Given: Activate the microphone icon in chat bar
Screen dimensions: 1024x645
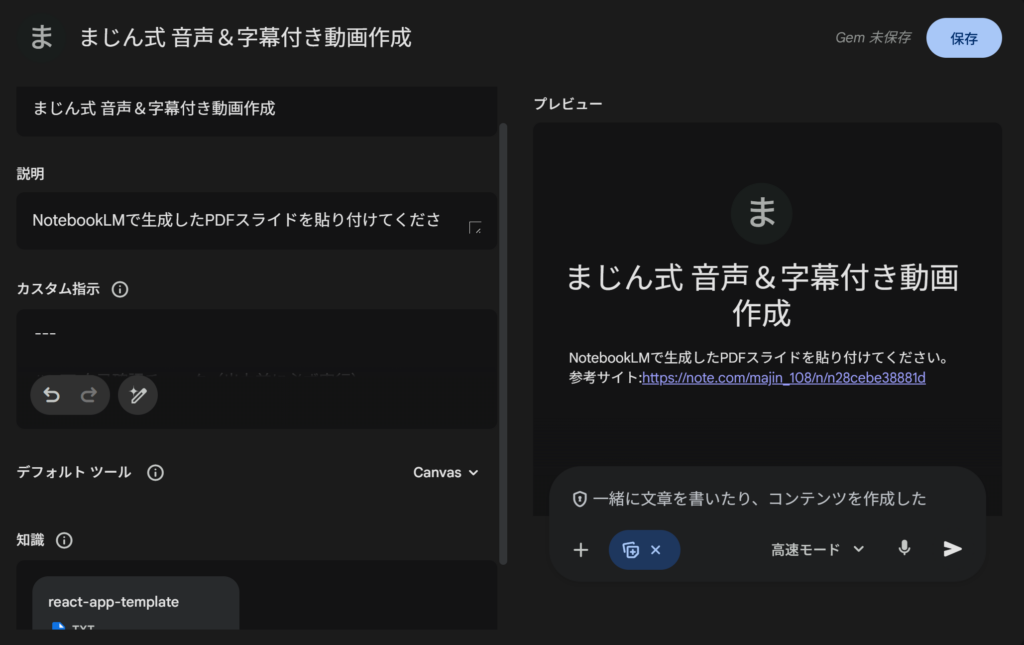Looking at the screenshot, I should tap(904, 549).
